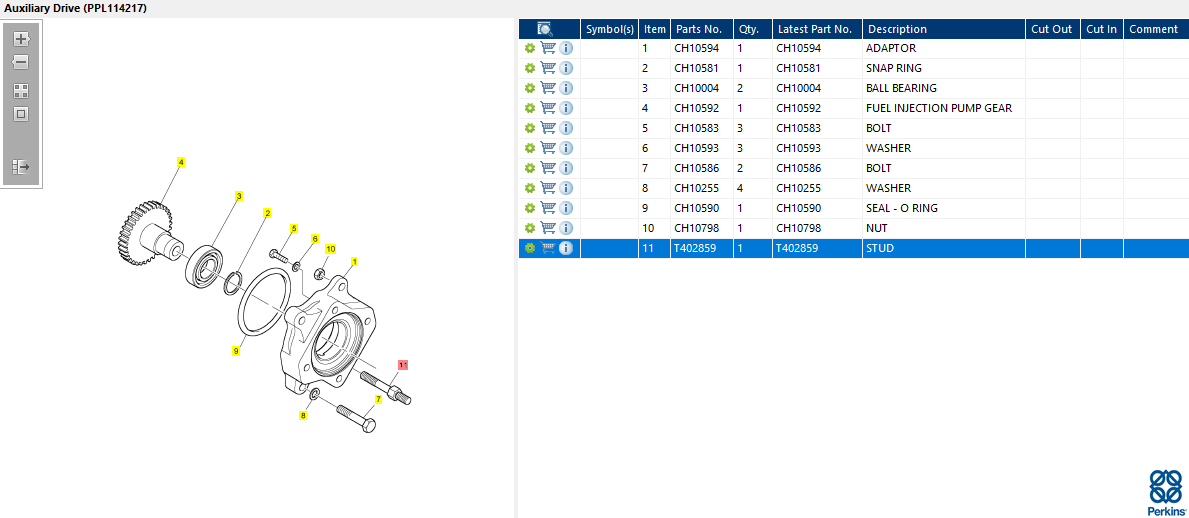Click the list export arrow icon

point(21,167)
